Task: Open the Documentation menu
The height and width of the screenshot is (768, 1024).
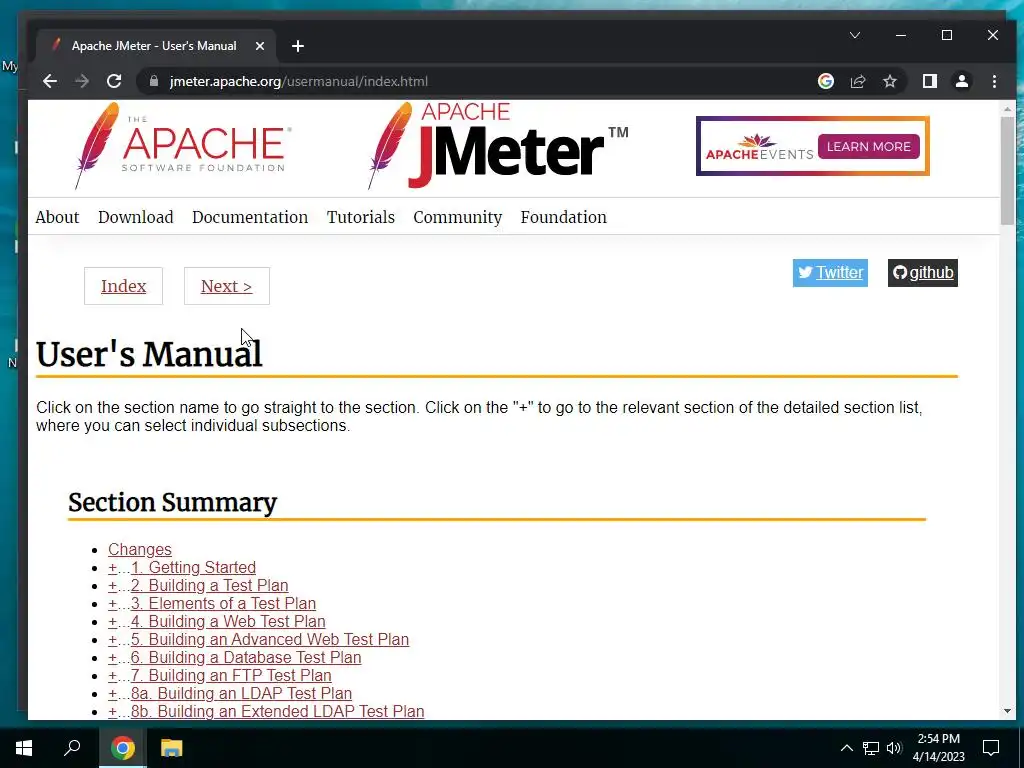Action: coord(250,217)
